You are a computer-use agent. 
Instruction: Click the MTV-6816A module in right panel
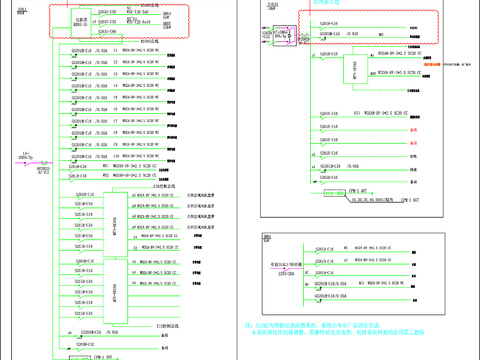coord(355,69)
